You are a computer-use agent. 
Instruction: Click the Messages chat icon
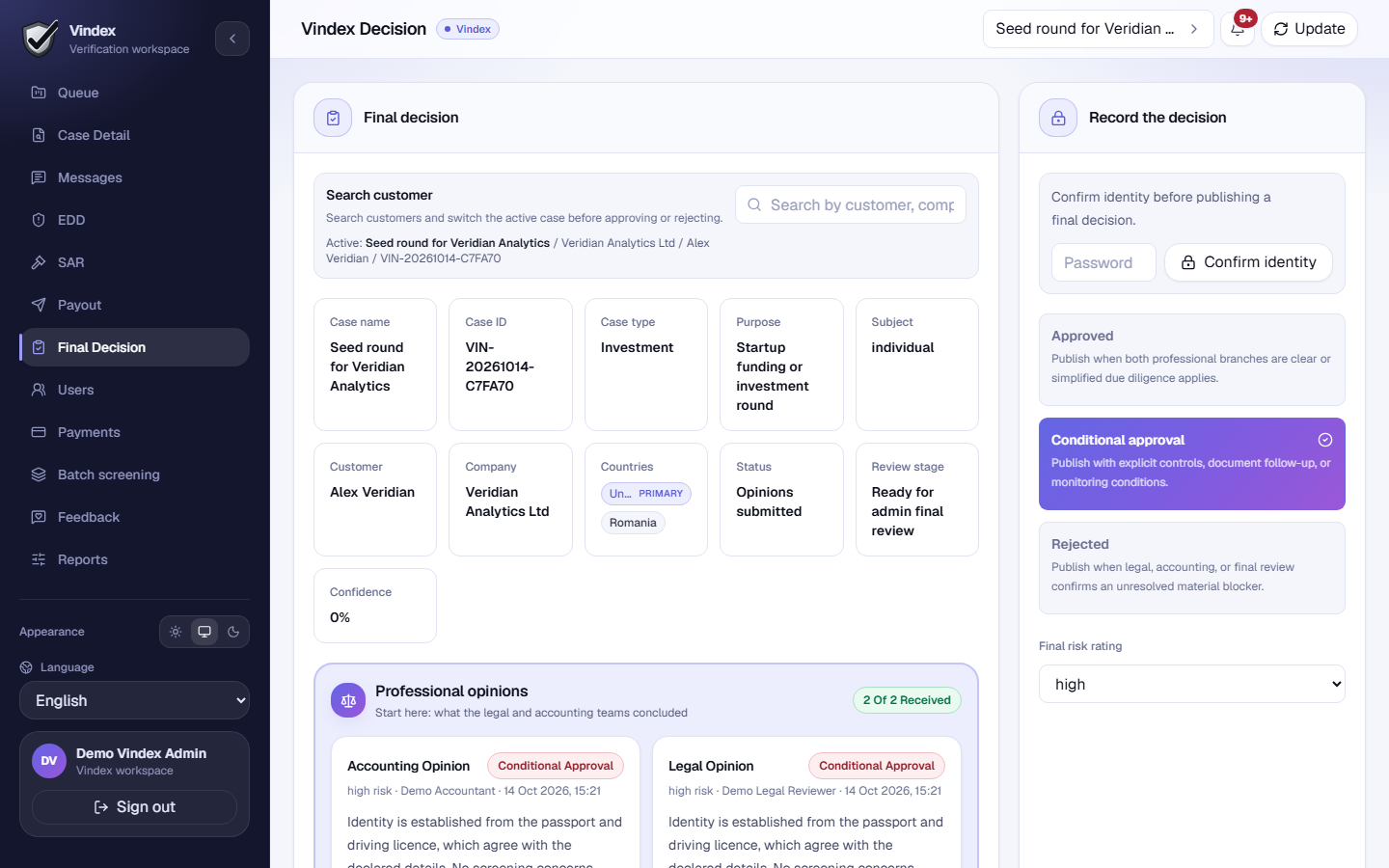[x=39, y=177]
